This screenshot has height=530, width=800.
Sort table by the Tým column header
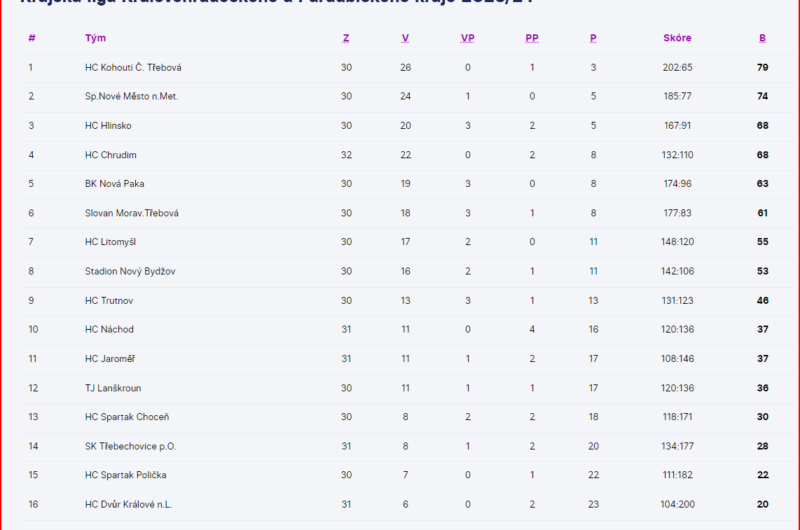95,38
